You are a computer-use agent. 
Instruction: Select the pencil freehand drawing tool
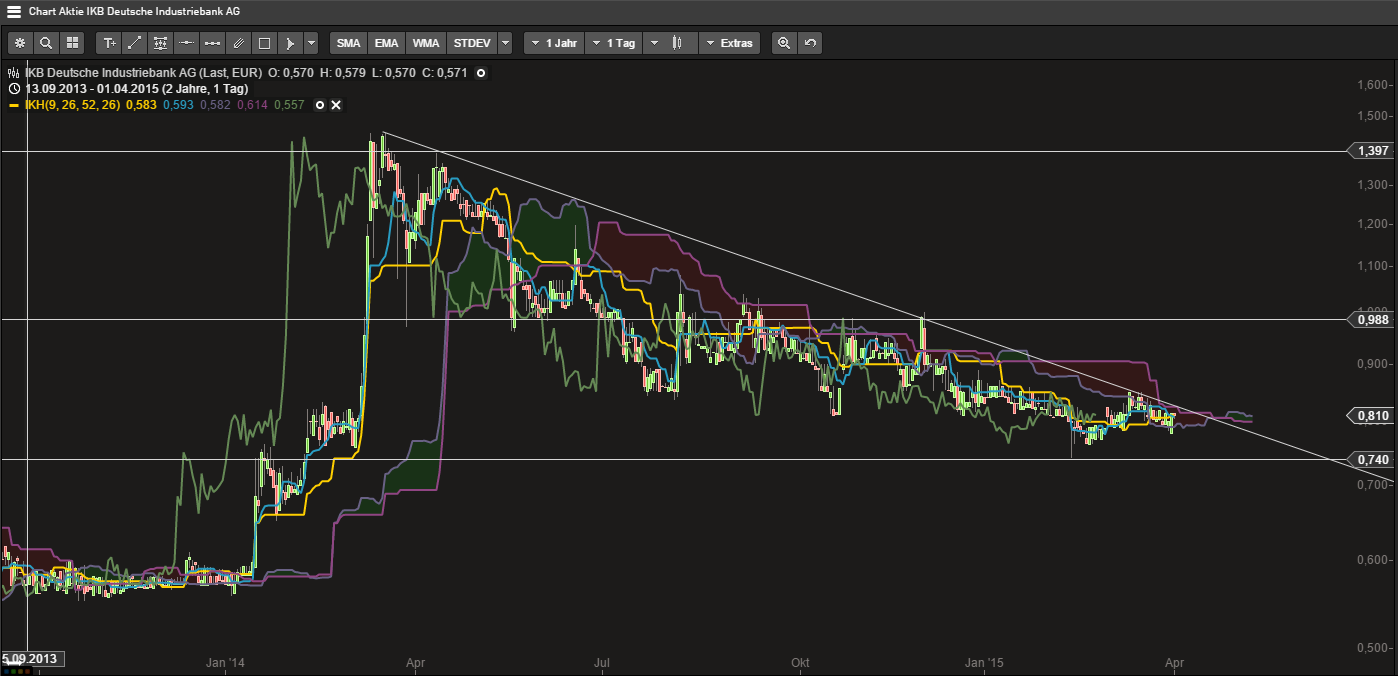coord(238,43)
